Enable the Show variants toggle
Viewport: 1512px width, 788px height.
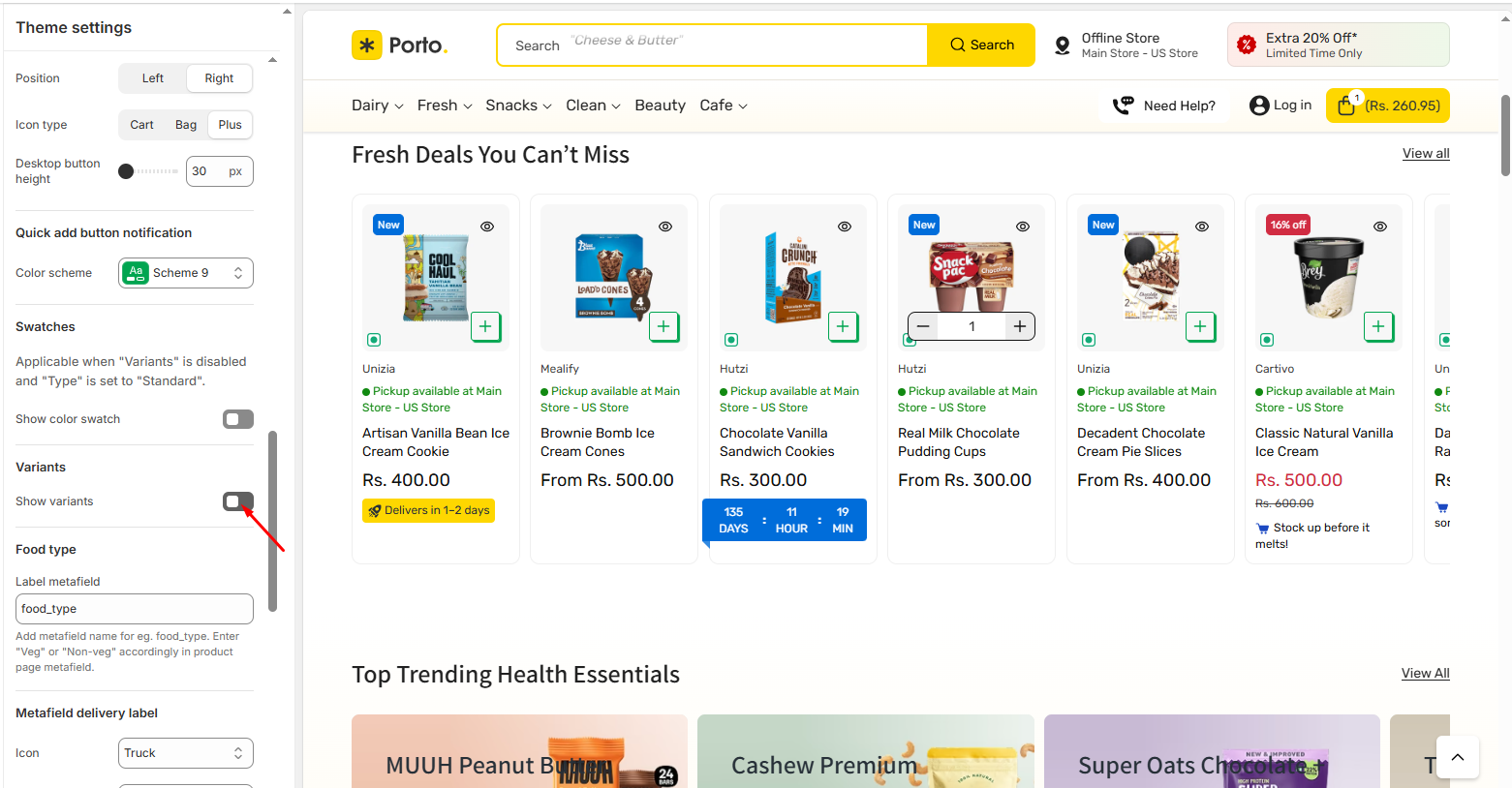pos(238,501)
